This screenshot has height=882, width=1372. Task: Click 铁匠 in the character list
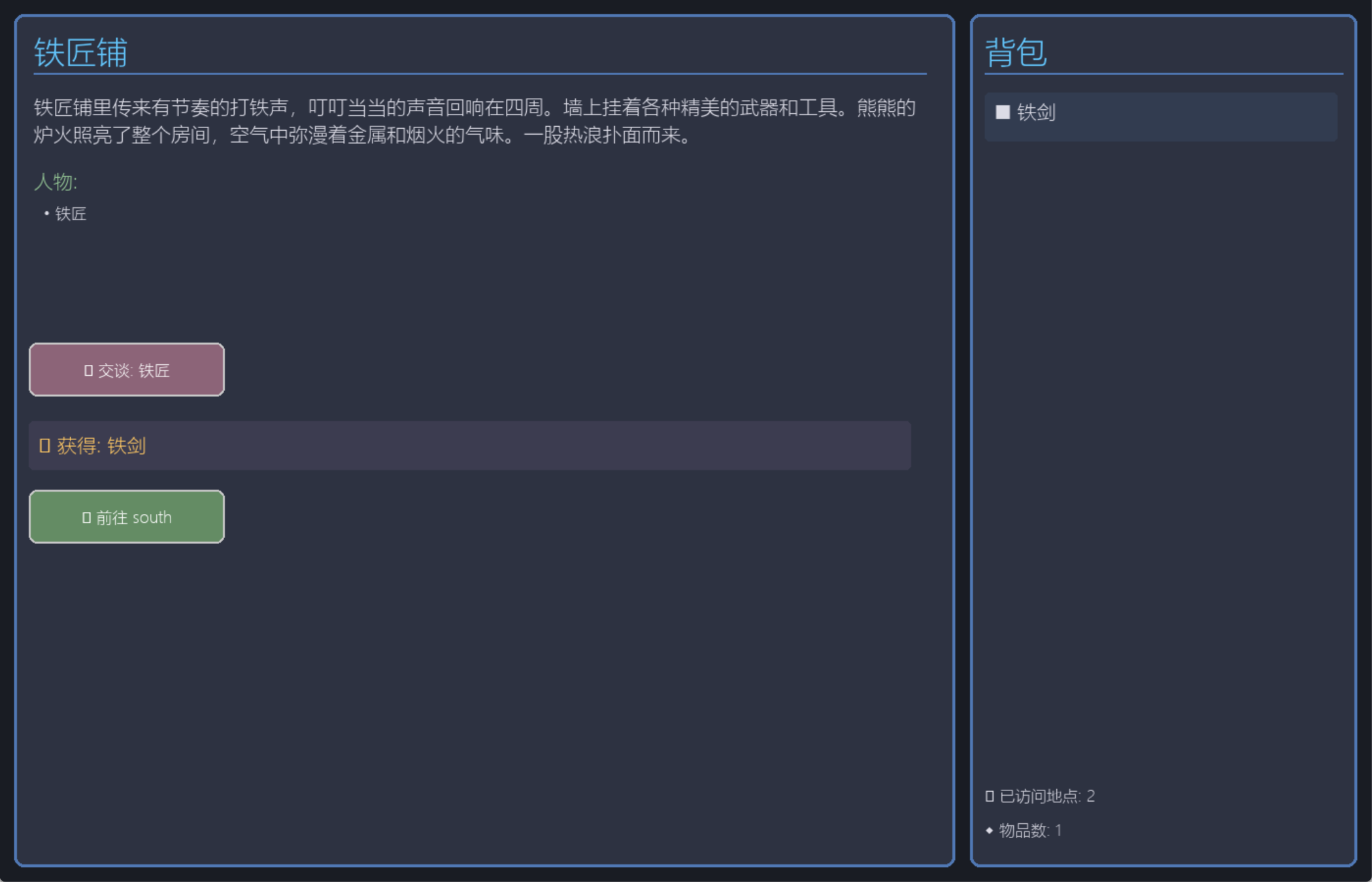click(x=71, y=214)
